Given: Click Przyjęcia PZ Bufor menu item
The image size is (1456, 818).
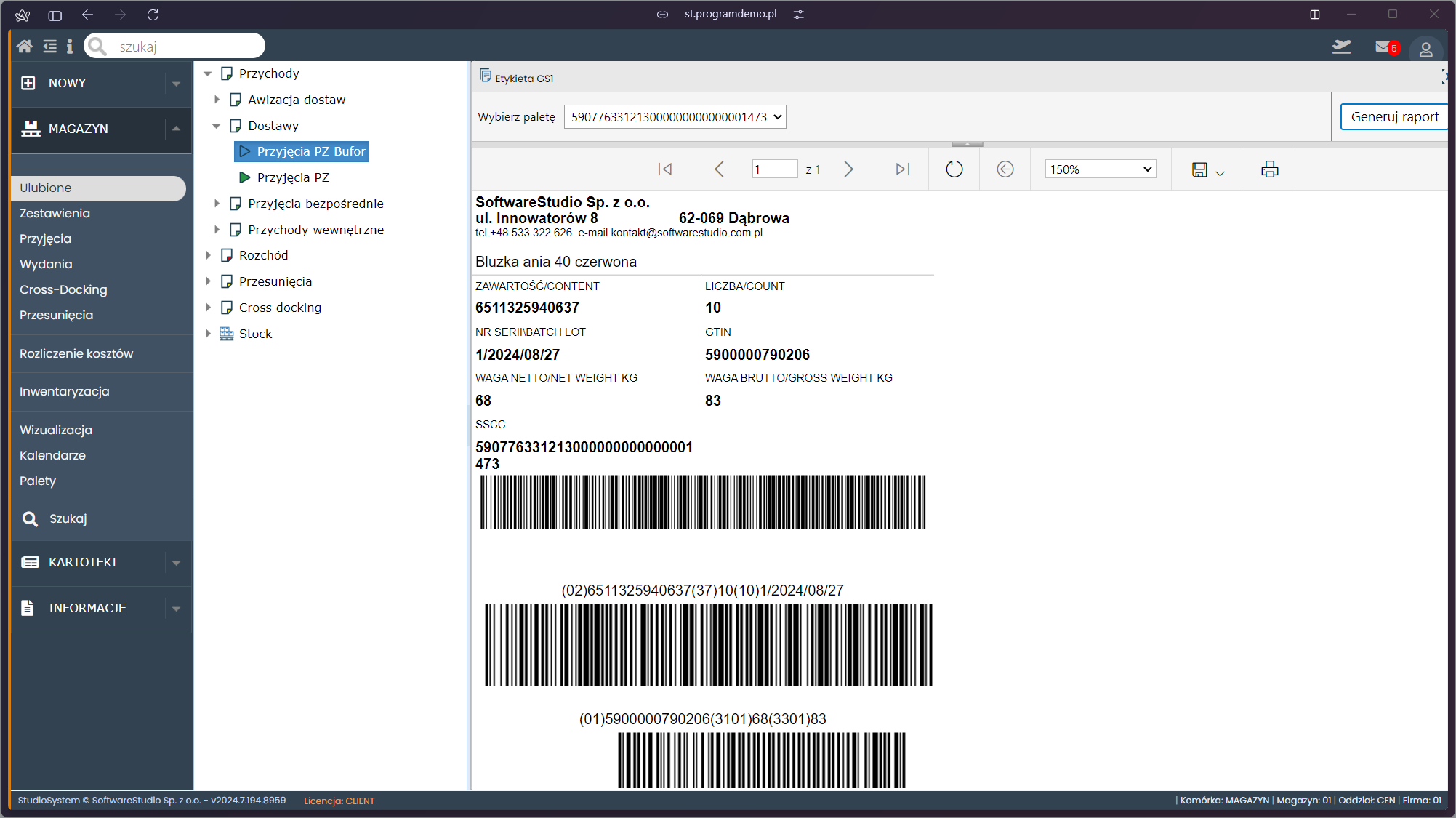Looking at the screenshot, I should pyautogui.click(x=311, y=151).
